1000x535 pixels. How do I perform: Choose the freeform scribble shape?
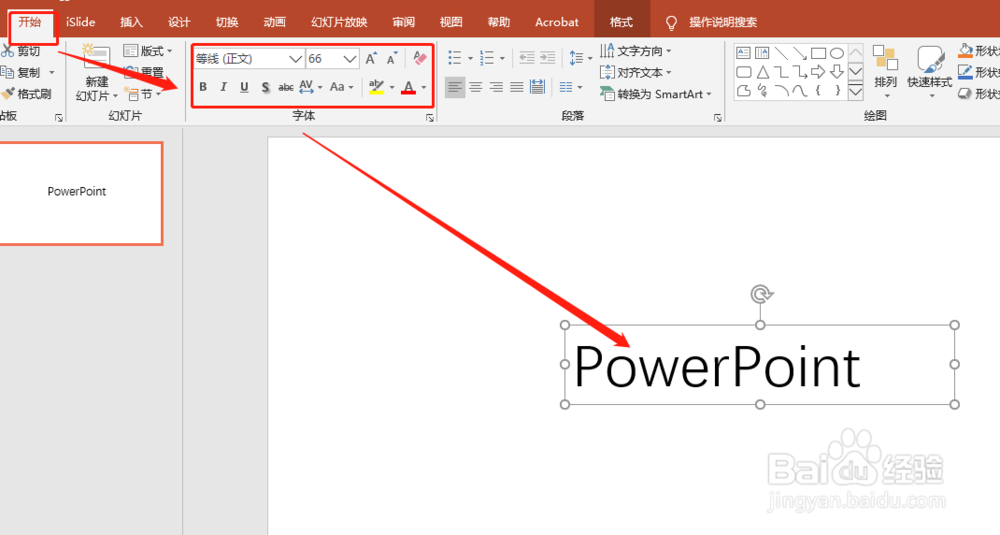pyautogui.click(x=762, y=91)
